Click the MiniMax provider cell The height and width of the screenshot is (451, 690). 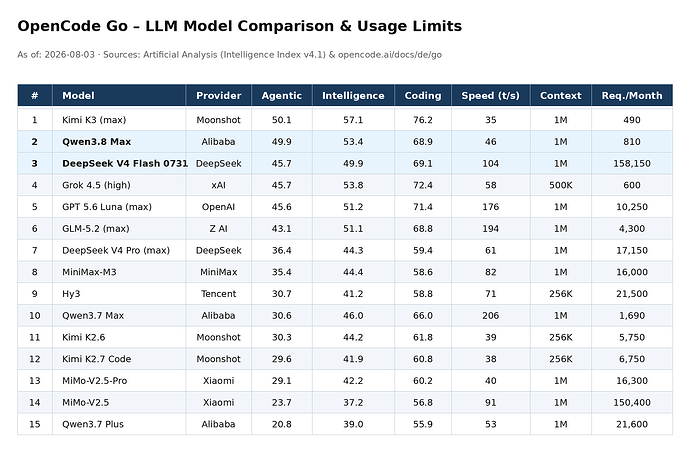tap(218, 272)
